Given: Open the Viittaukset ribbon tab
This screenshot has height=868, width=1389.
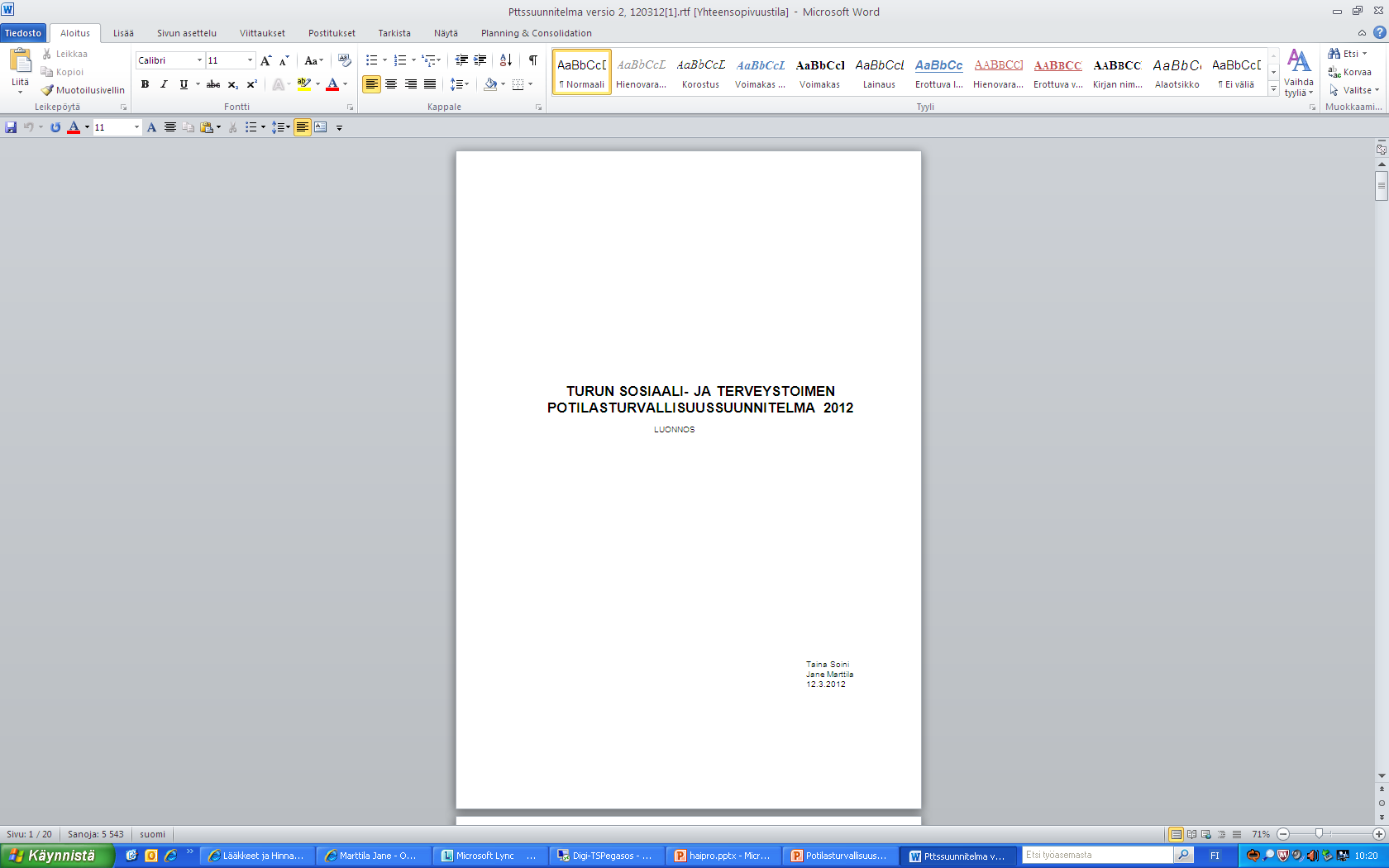Looking at the screenshot, I should [262, 33].
